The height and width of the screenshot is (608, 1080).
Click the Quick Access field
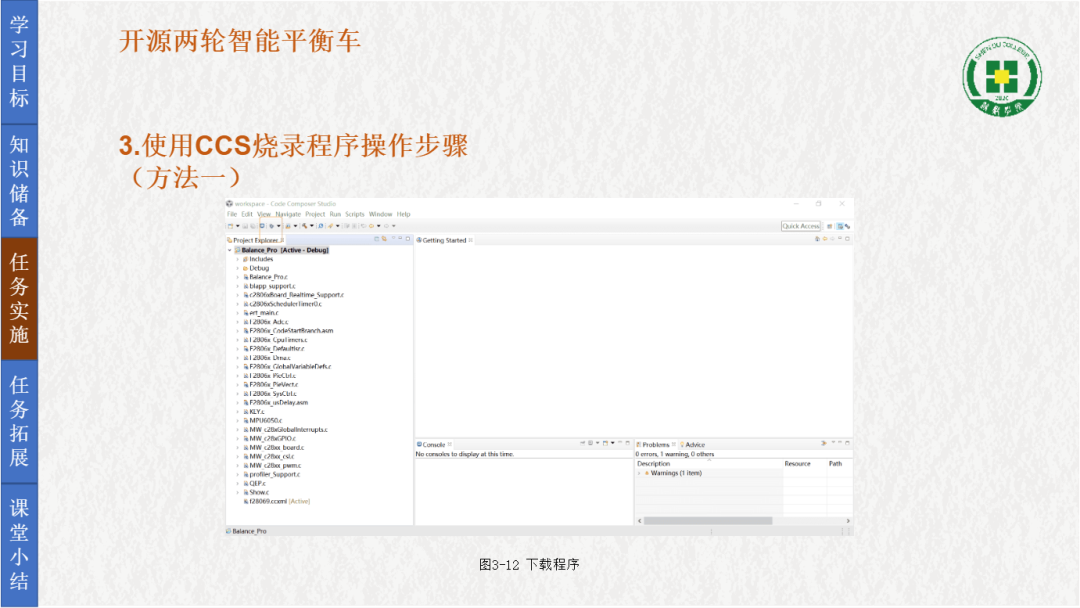point(801,226)
